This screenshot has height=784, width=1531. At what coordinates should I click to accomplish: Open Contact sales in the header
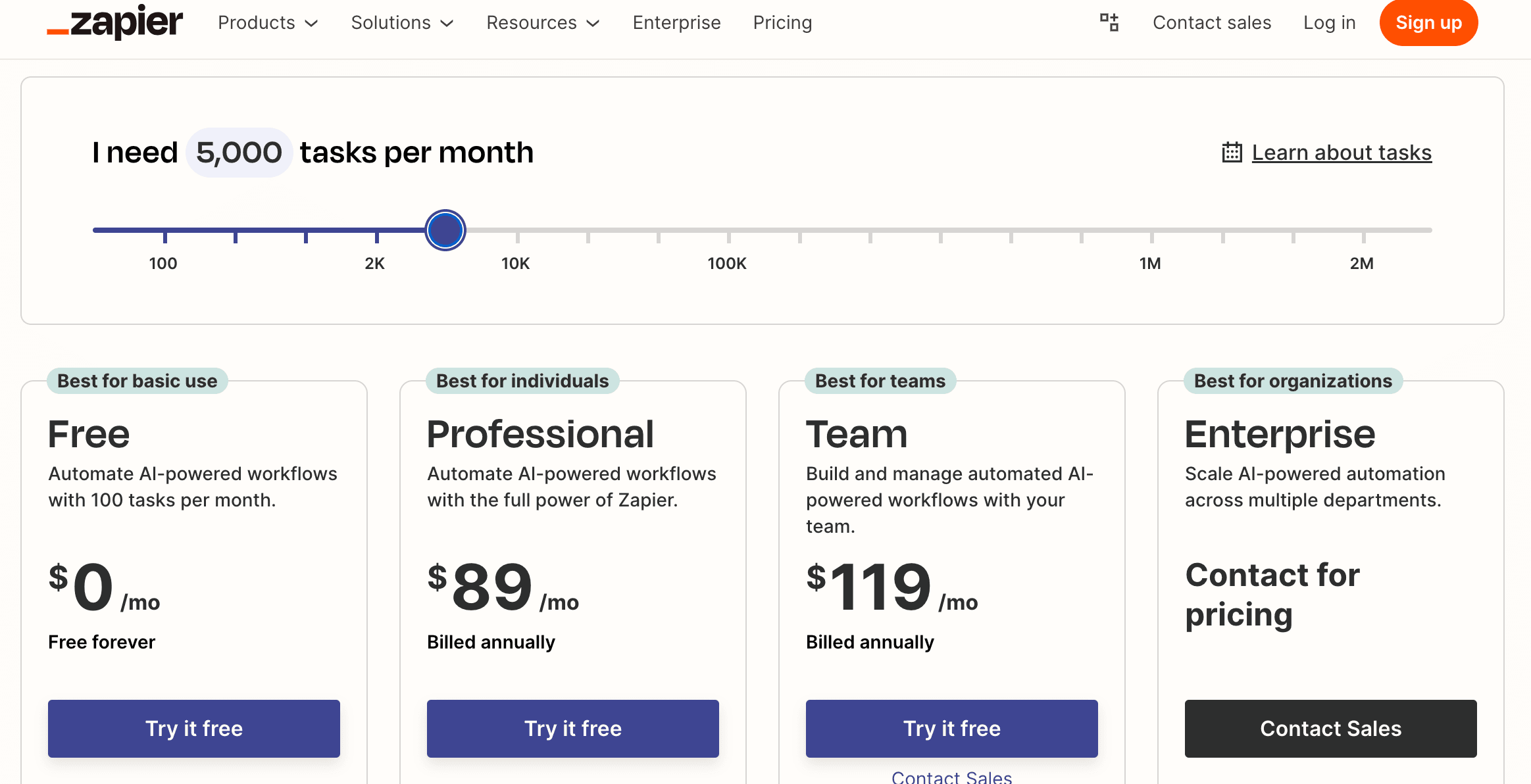coord(1212,23)
